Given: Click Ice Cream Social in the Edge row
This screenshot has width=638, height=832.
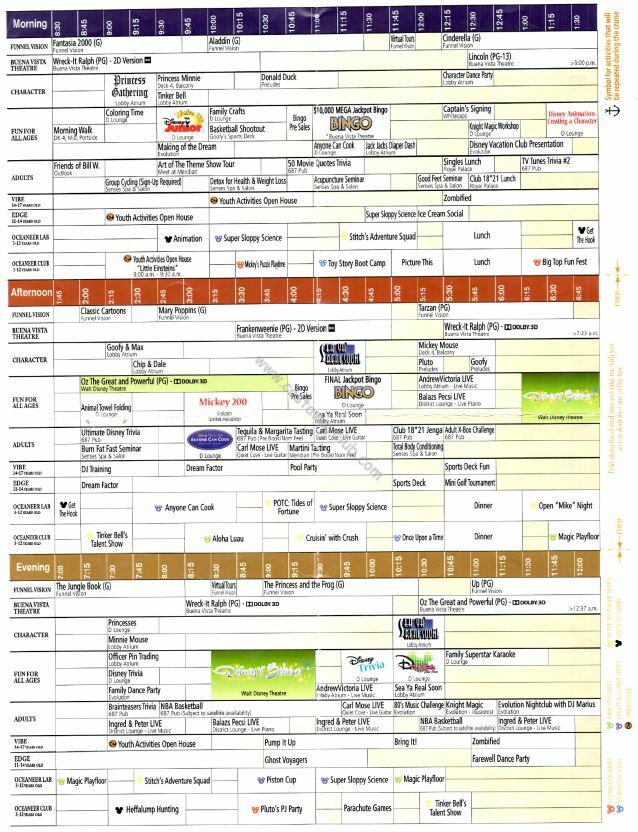Looking at the screenshot, I should click(441, 214).
